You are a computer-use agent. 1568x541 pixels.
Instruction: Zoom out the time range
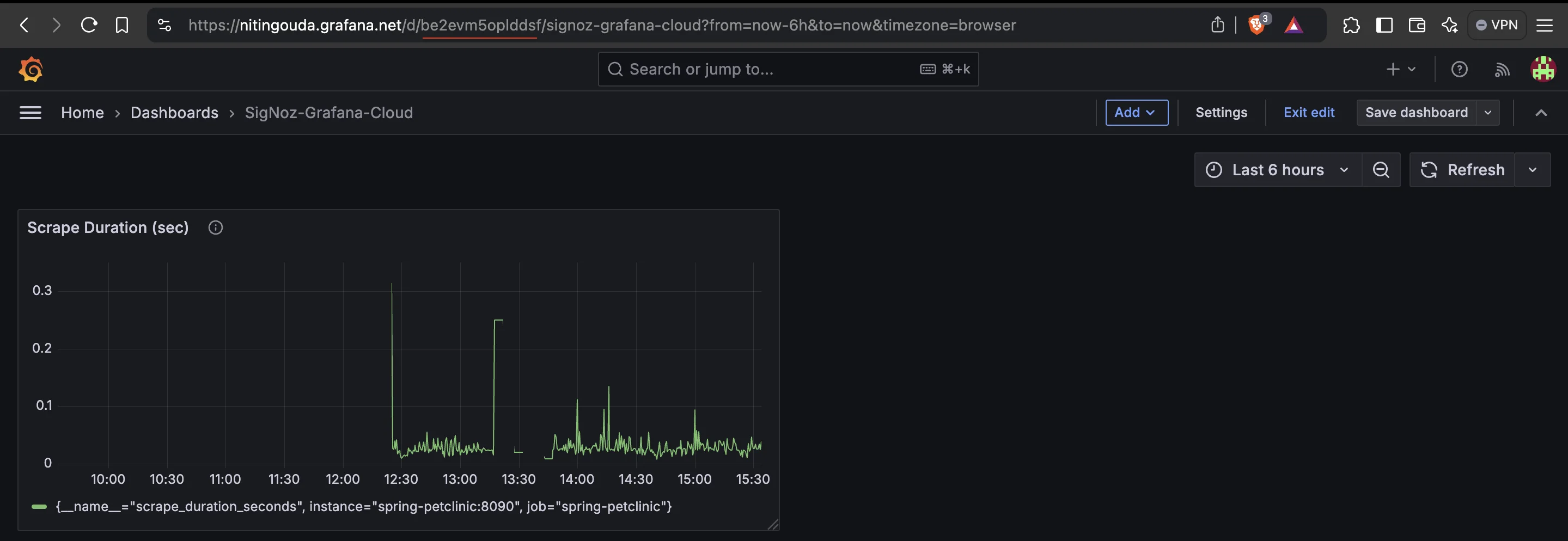click(x=1381, y=170)
